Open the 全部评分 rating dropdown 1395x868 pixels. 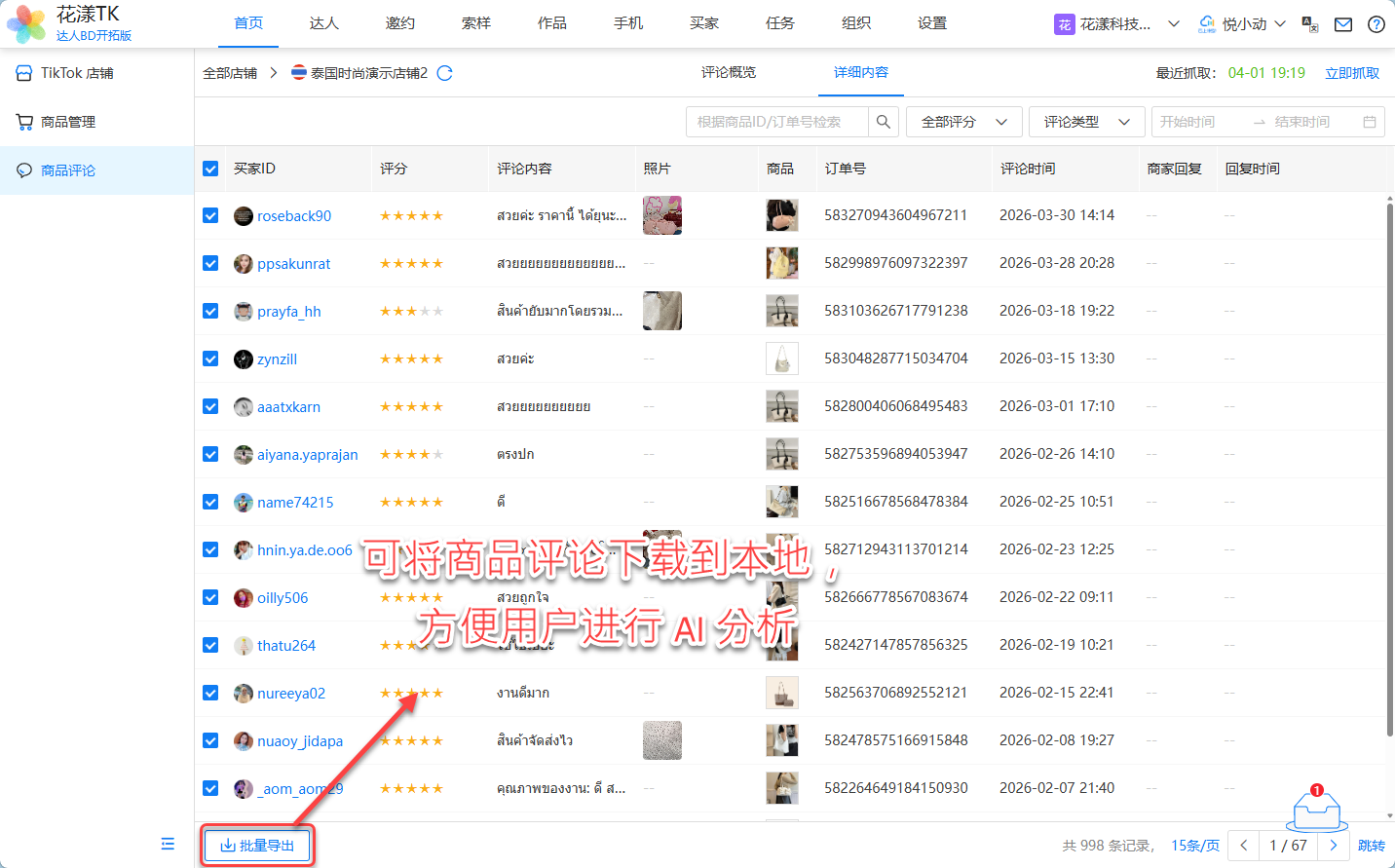[x=963, y=122]
